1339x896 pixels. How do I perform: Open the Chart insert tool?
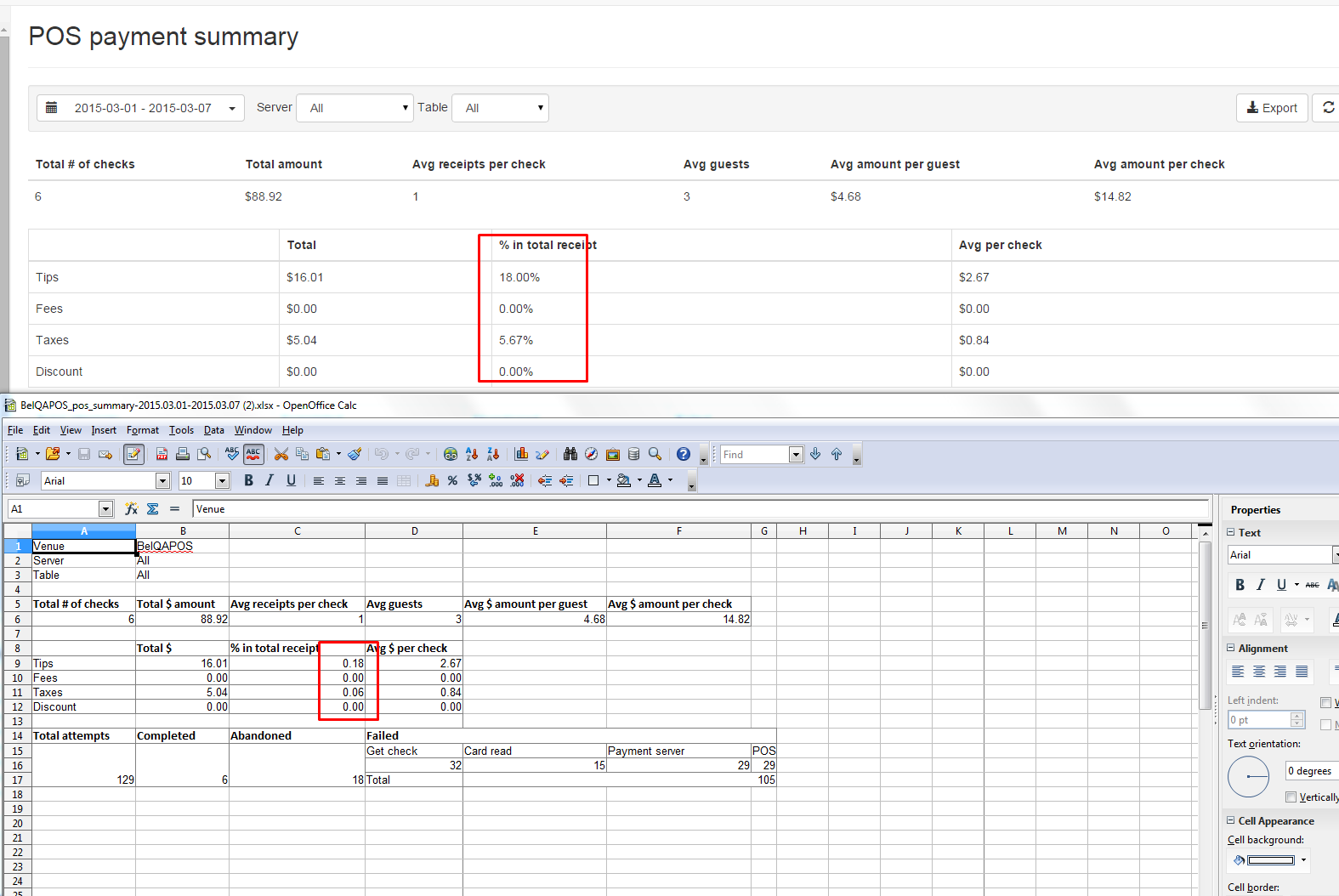point(521,455)
